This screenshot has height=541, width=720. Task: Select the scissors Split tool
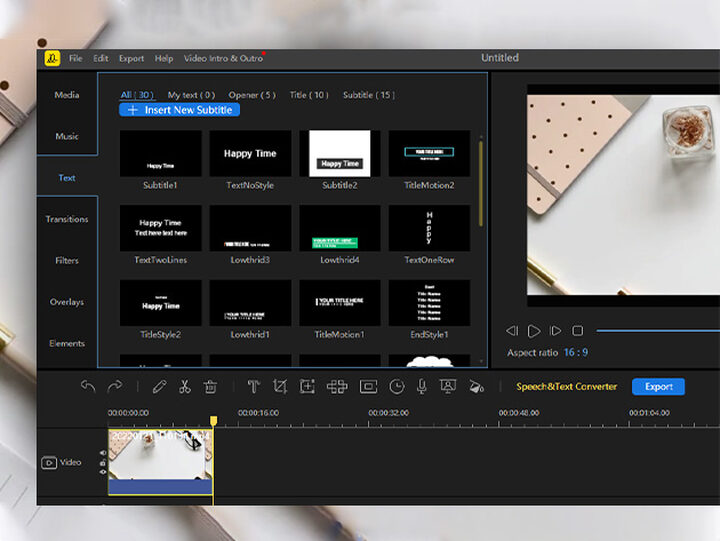click(x=185, y=386)
